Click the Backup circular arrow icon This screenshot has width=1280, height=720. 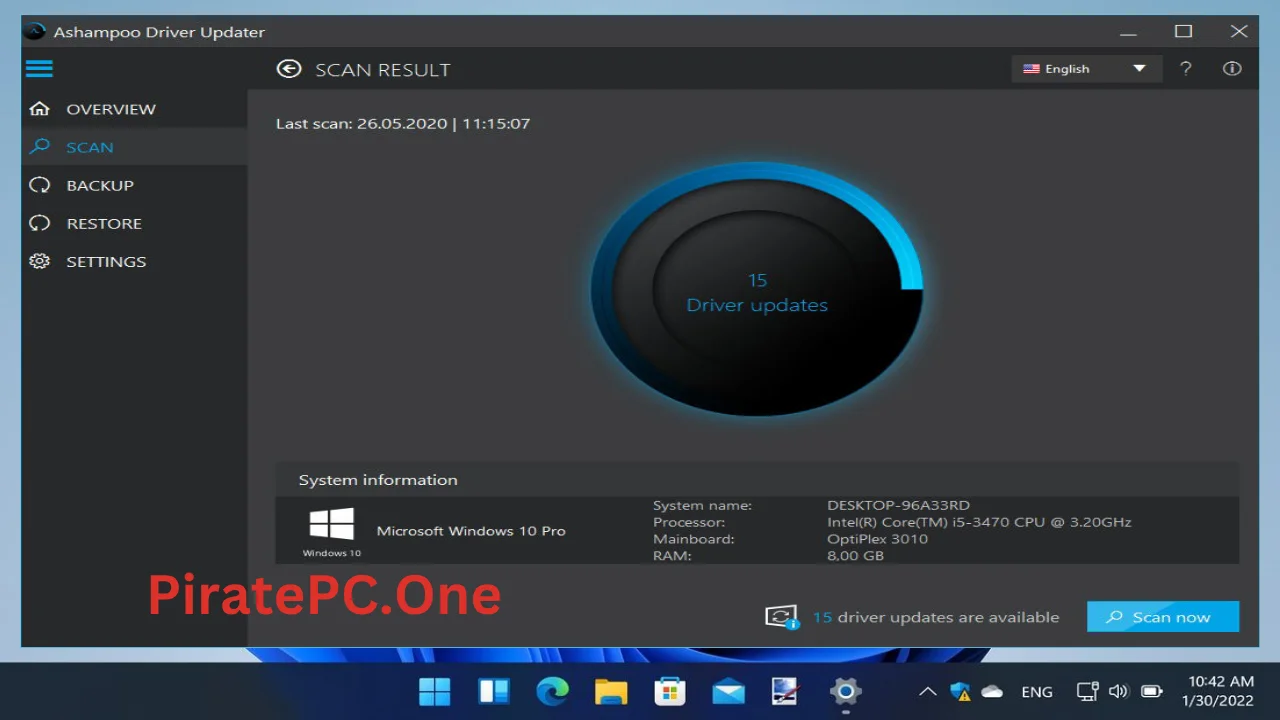click(39, 185)
